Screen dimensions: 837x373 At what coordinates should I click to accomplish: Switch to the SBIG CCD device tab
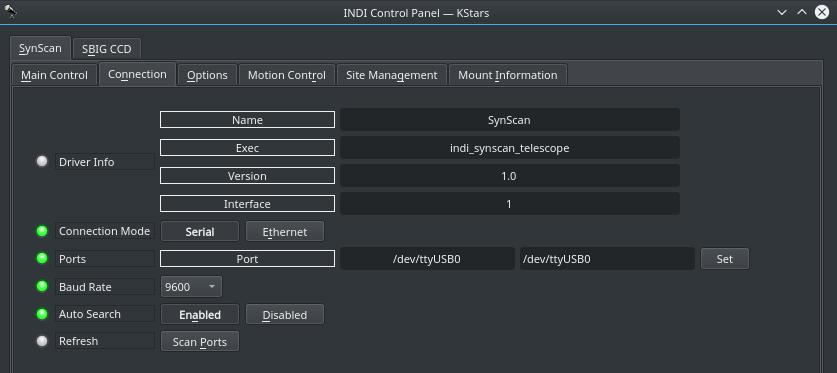107,49
